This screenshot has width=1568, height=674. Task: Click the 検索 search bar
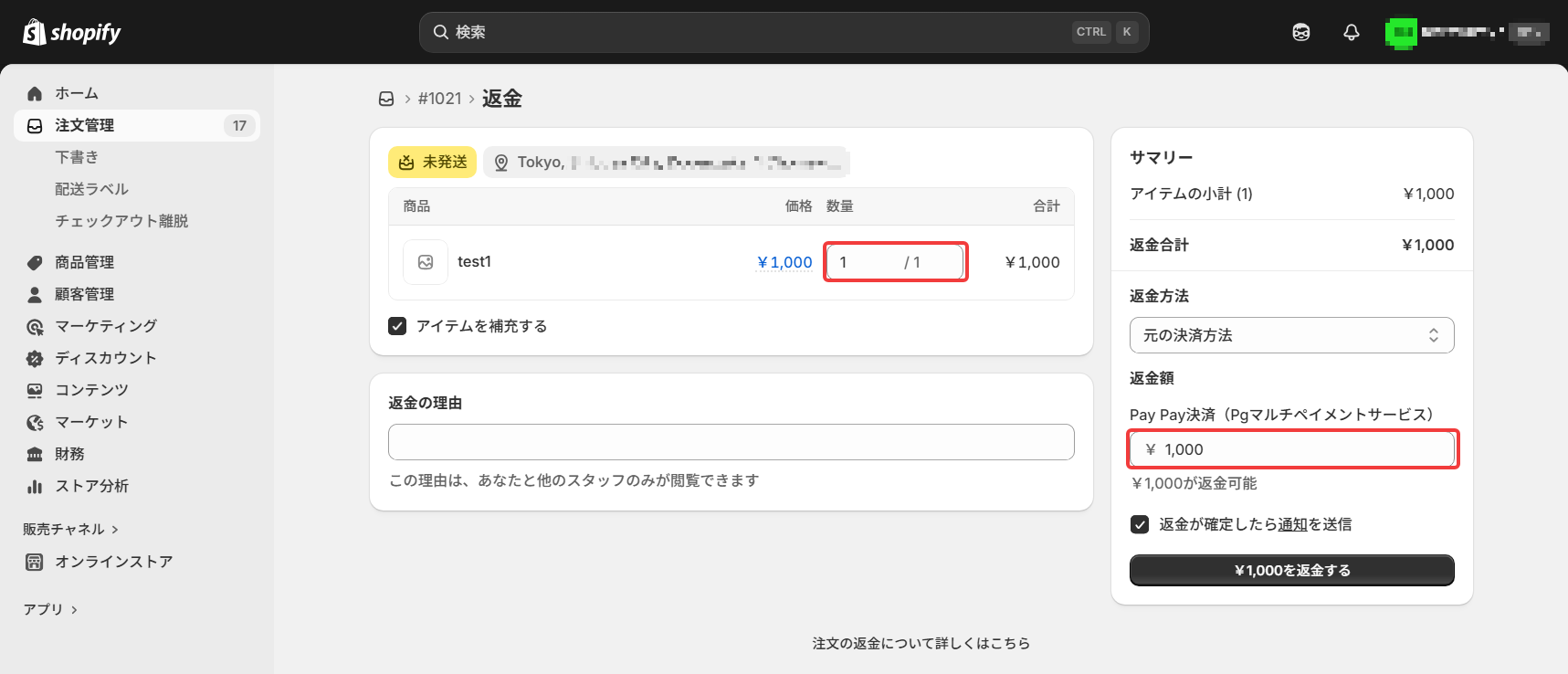(x=784, y=32)
